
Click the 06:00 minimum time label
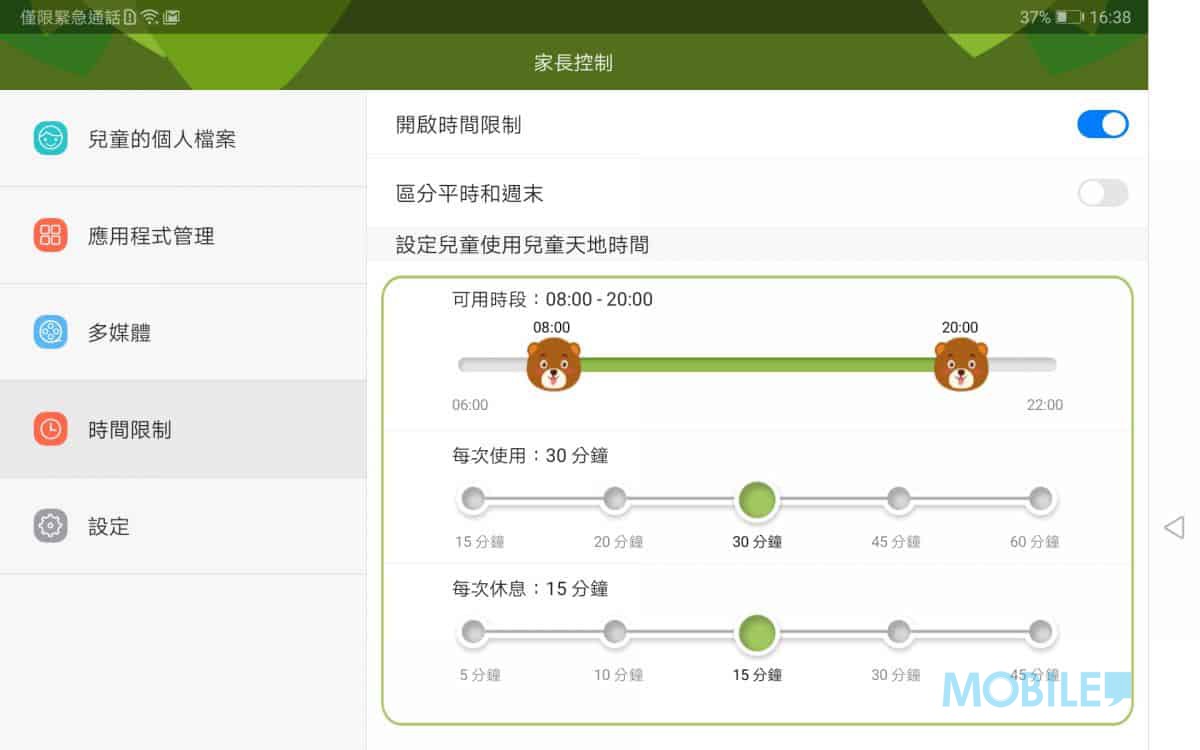point(470,405)
